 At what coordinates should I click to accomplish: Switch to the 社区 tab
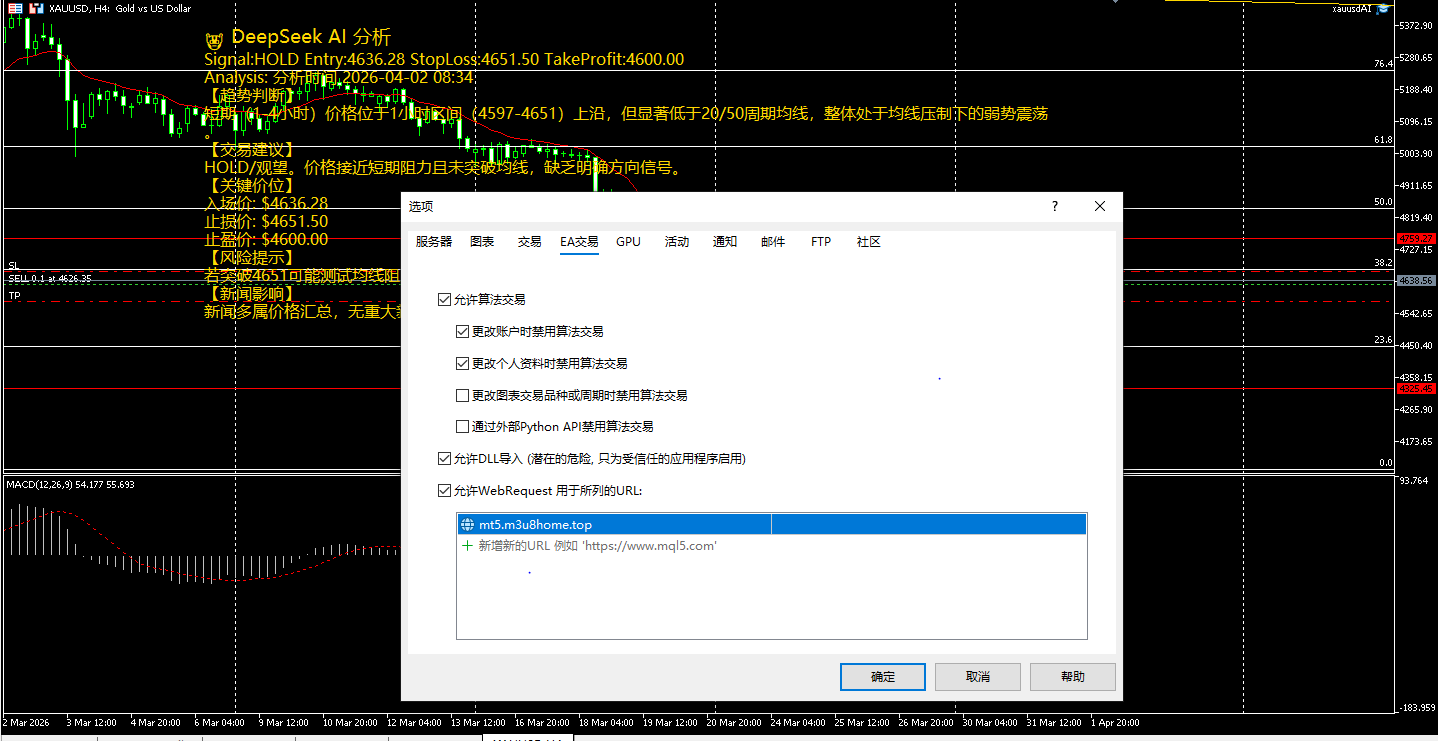[x=868, y=241]
